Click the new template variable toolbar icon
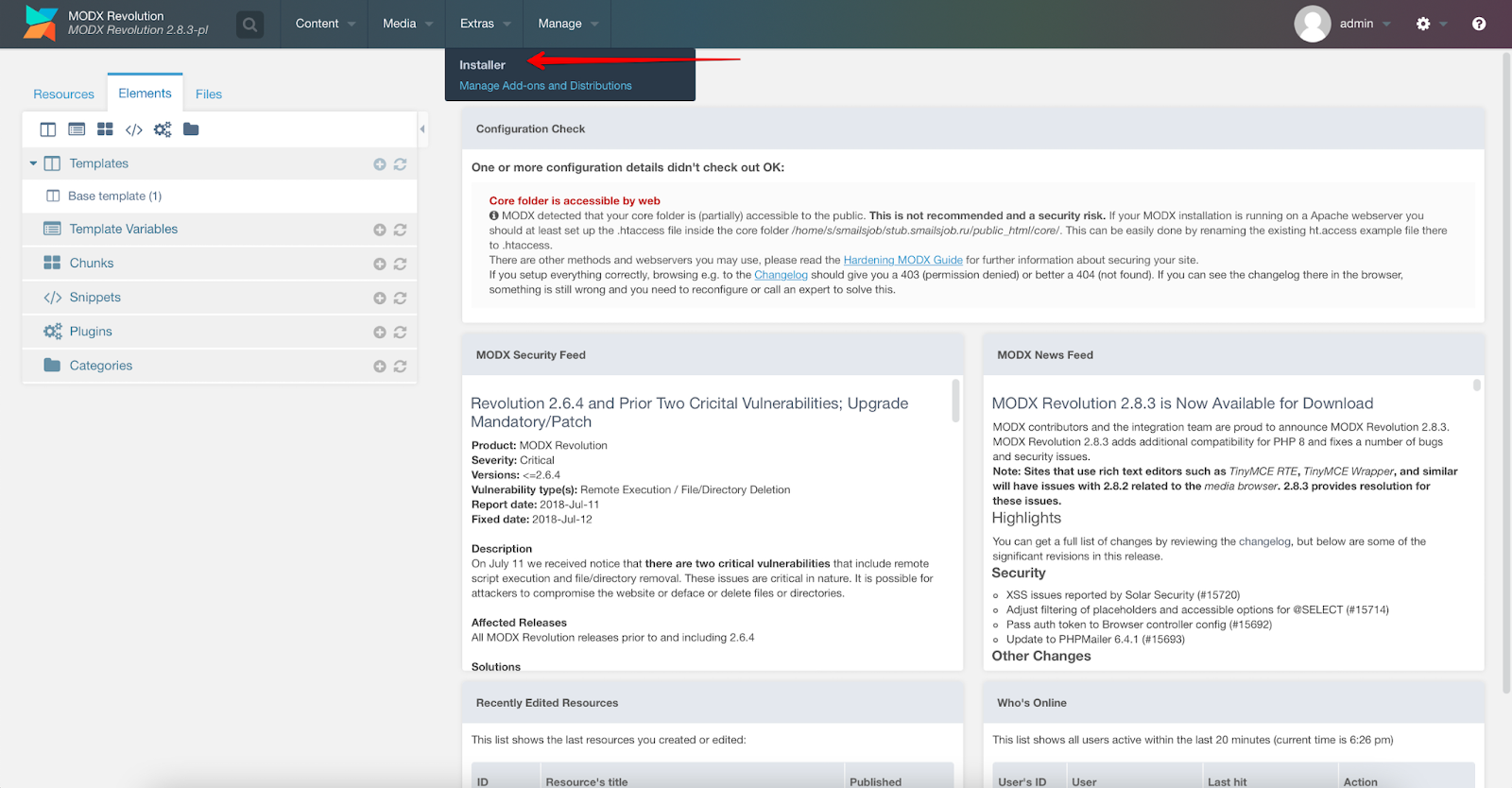This screenshot has height=788, width=1512. click(77, 129)
